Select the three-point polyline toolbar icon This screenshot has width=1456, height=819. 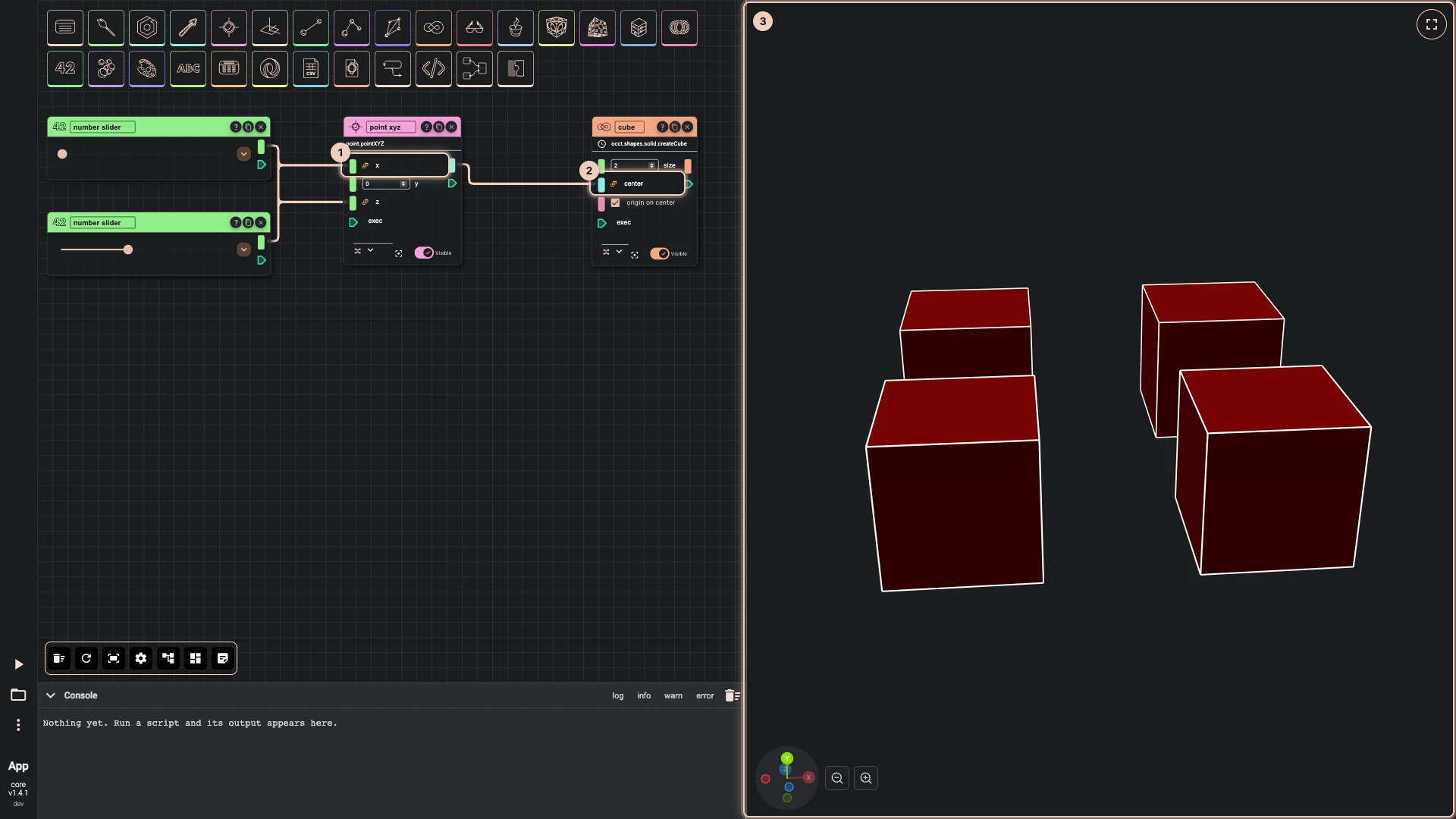352,28
